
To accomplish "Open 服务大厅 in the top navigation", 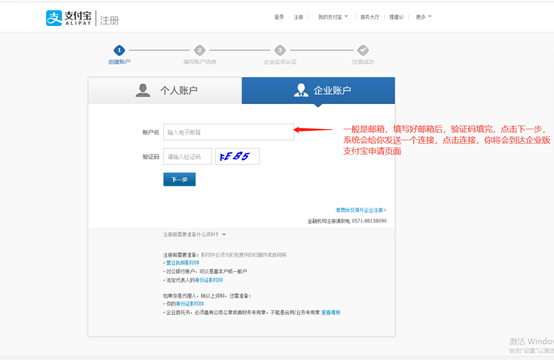I will pos(370,17).
